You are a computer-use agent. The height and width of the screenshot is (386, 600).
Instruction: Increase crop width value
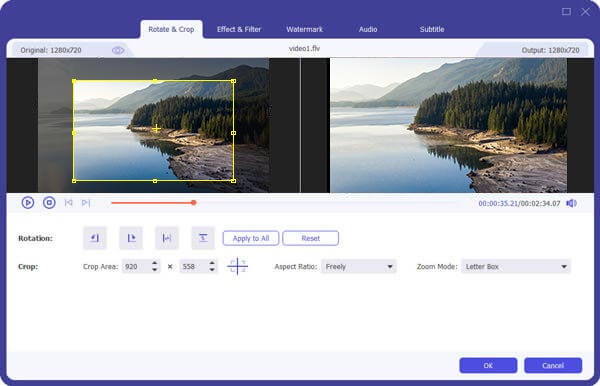155,263
